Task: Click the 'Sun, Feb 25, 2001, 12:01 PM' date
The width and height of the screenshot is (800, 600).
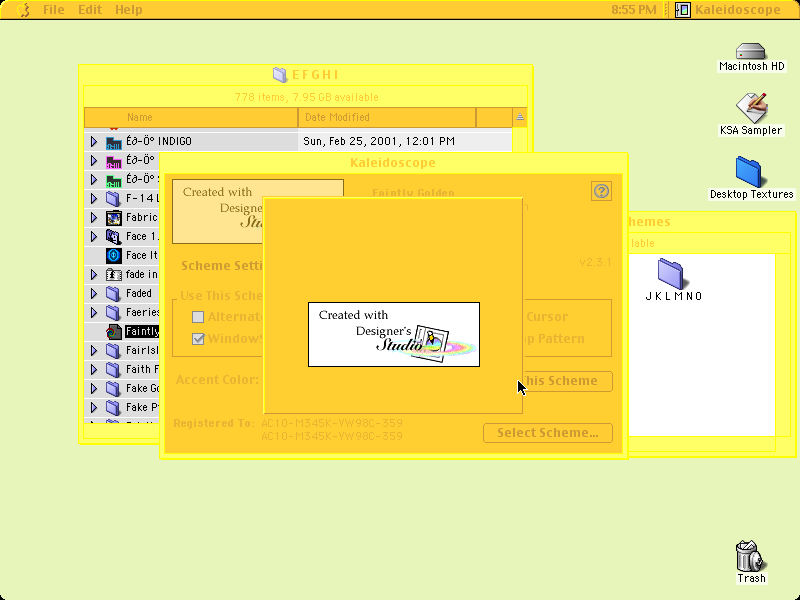Action: tap(379, 141)
